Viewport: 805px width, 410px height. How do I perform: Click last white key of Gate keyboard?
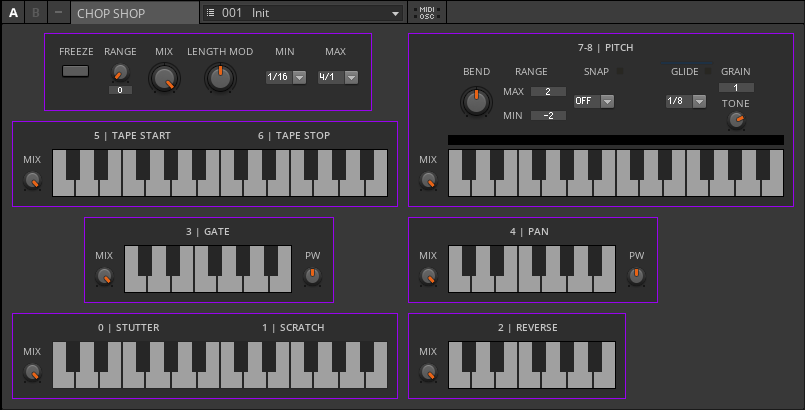(x=280, y=284)
